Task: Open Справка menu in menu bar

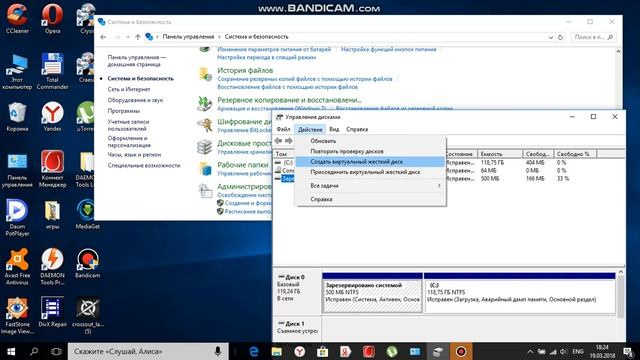Action: [357, 129]
